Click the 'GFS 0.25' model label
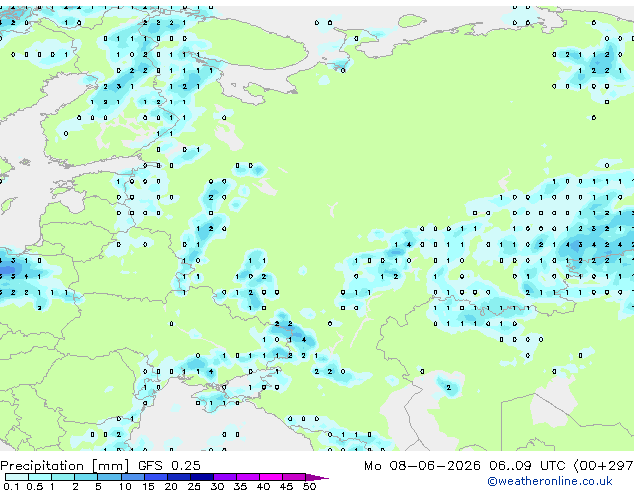Viewport: 634px width, 490px height. pyautogui.click(x=169, y=466)
